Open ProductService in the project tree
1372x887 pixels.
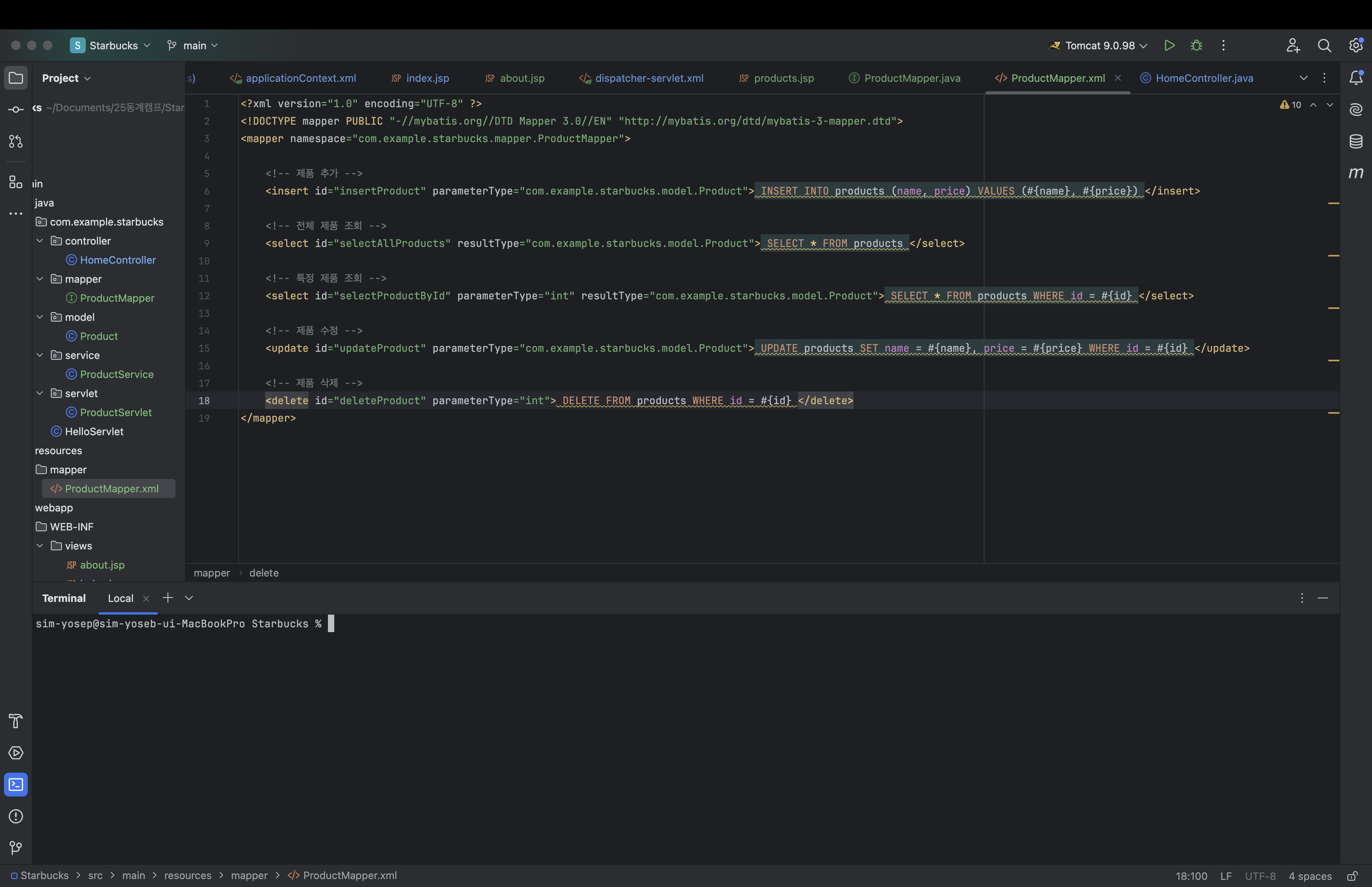tap(116, 374)
